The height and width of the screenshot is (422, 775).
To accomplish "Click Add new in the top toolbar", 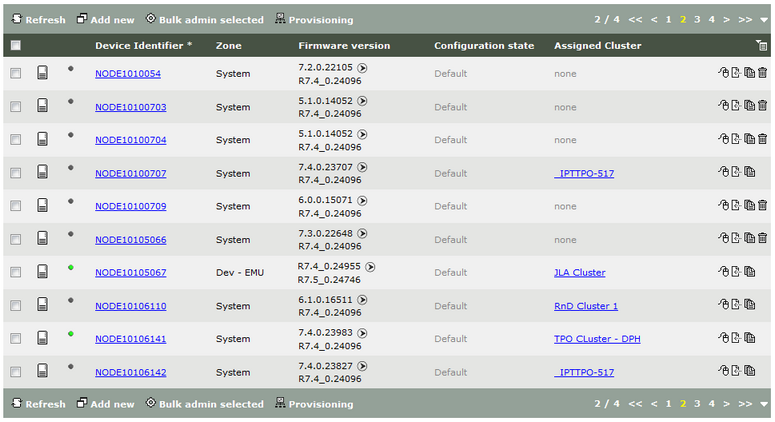I will (x=105, y=19).
